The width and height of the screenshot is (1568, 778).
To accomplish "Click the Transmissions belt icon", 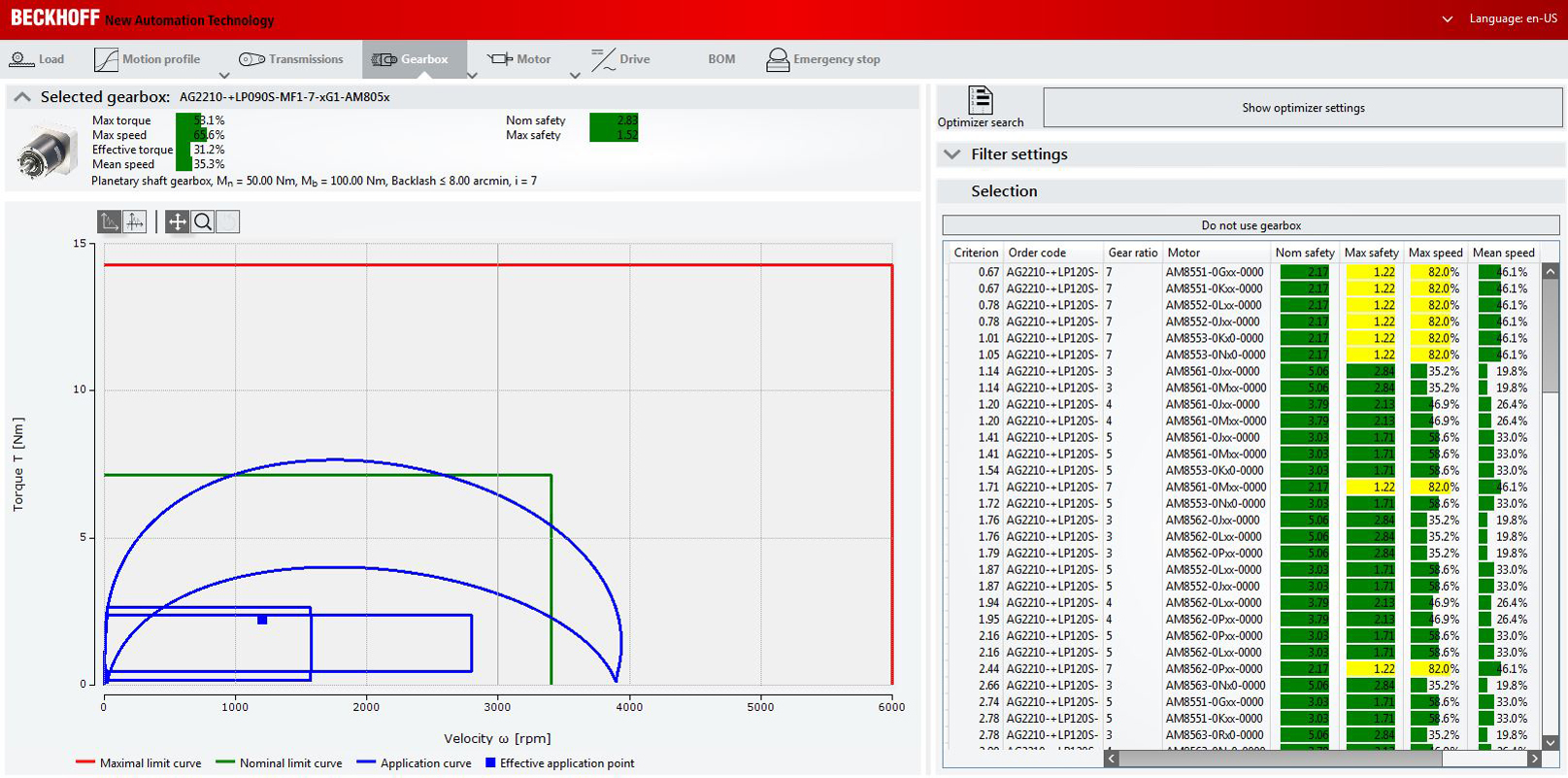I will click(251, 59).
